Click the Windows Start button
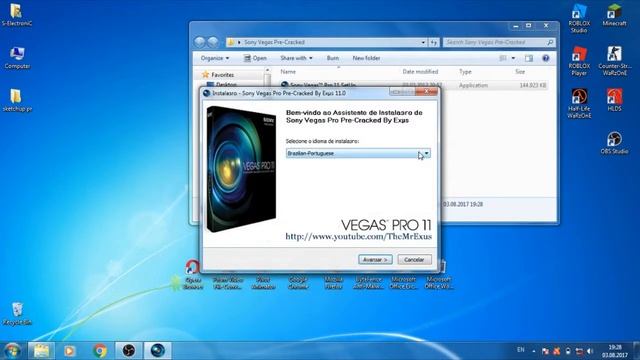 point(12,351)
